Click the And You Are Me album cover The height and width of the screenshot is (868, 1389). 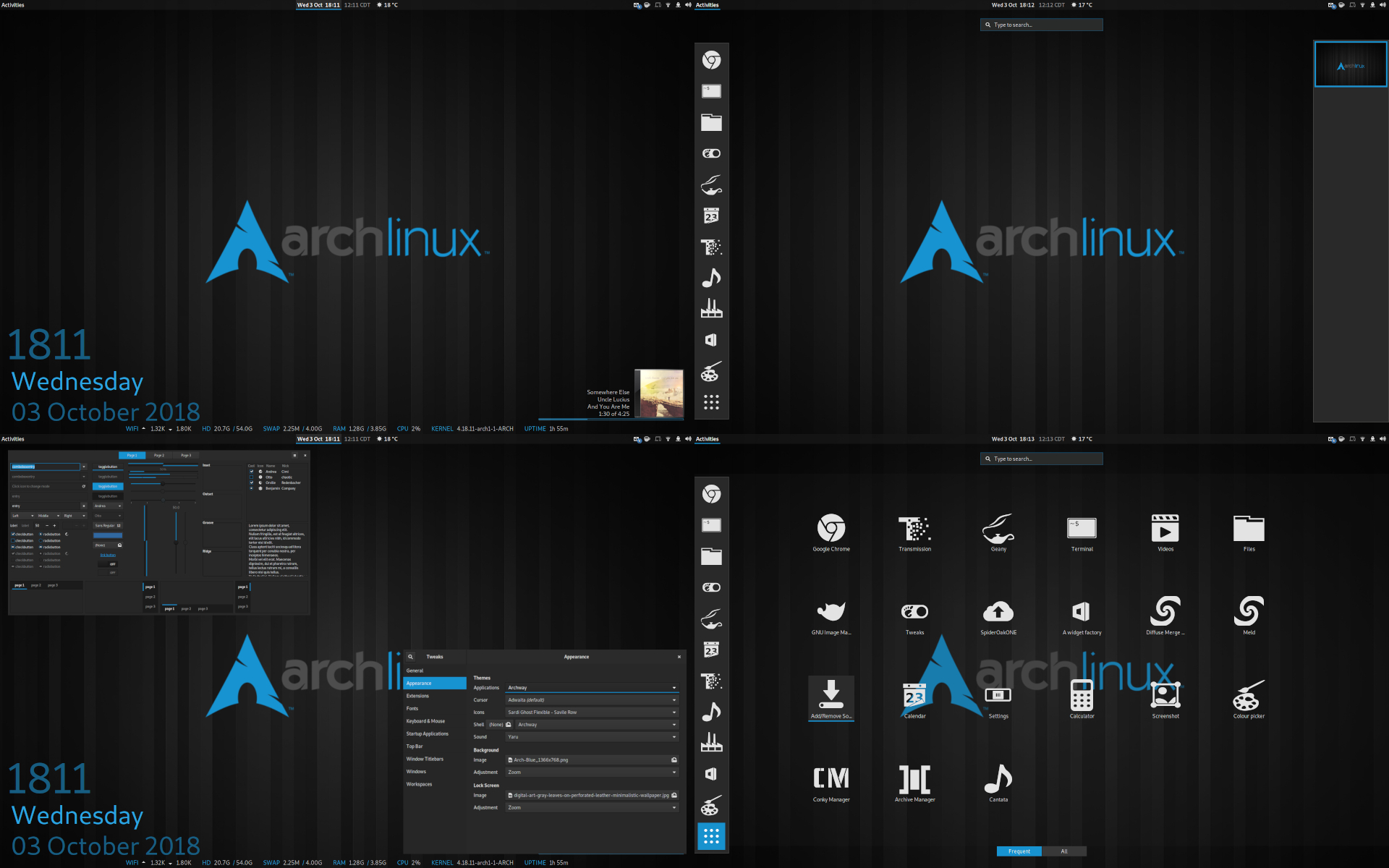point(659,393)
